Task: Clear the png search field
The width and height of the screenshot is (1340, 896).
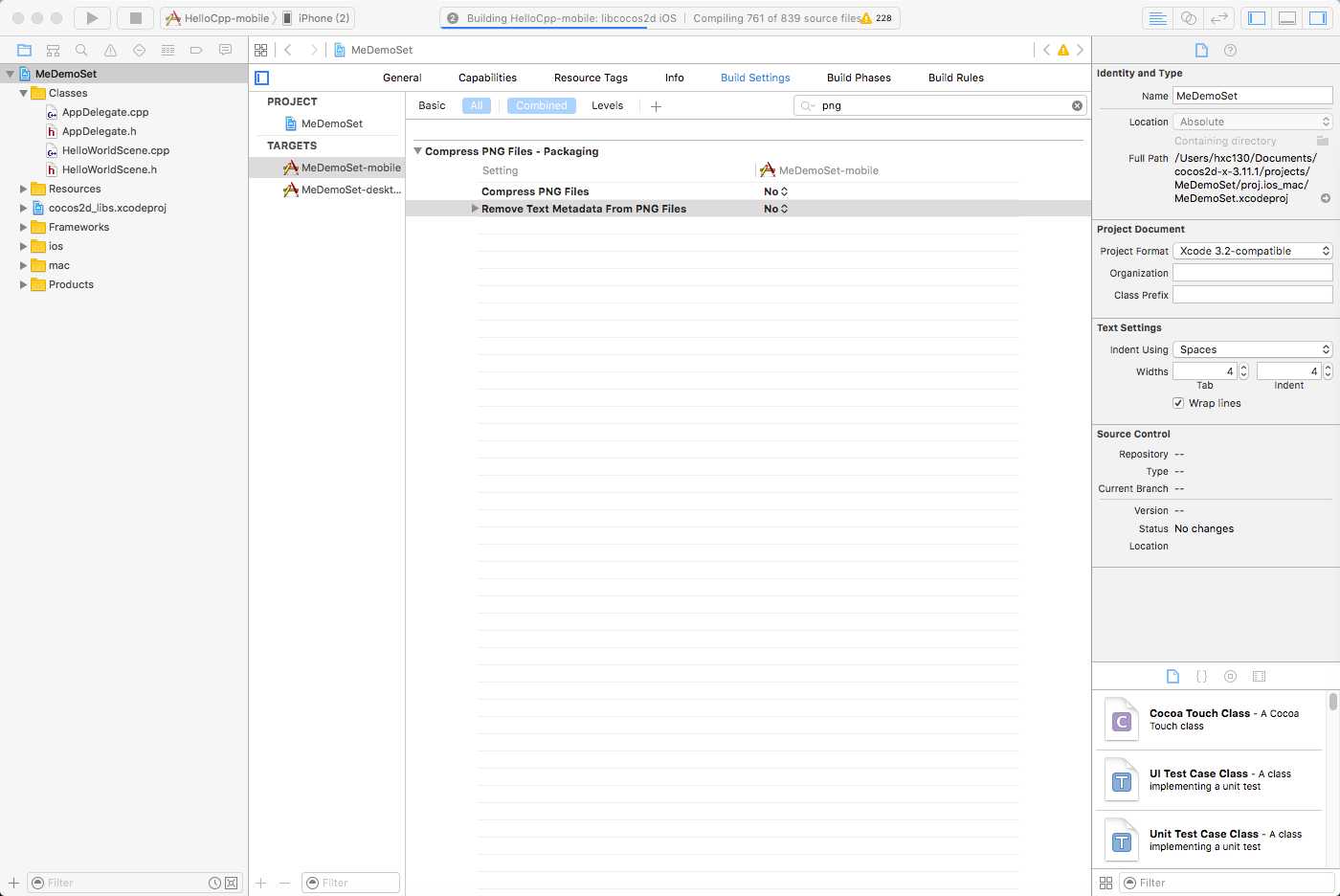Action: 1077,105
